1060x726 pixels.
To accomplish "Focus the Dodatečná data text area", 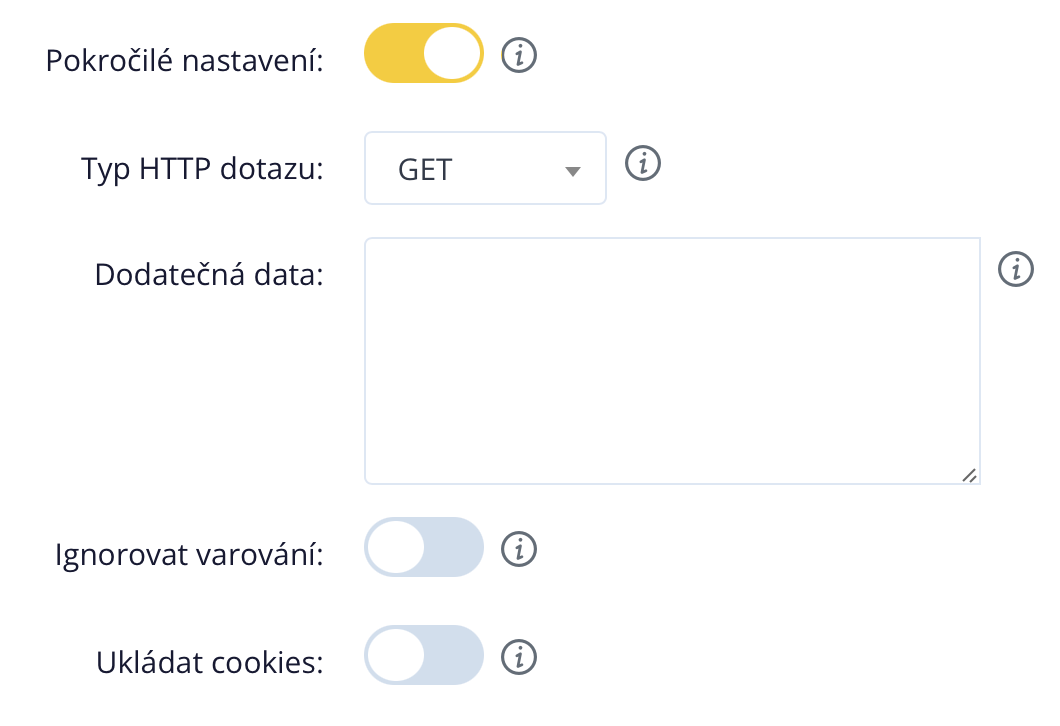I will pyautogui.click(x=672, y=360).
